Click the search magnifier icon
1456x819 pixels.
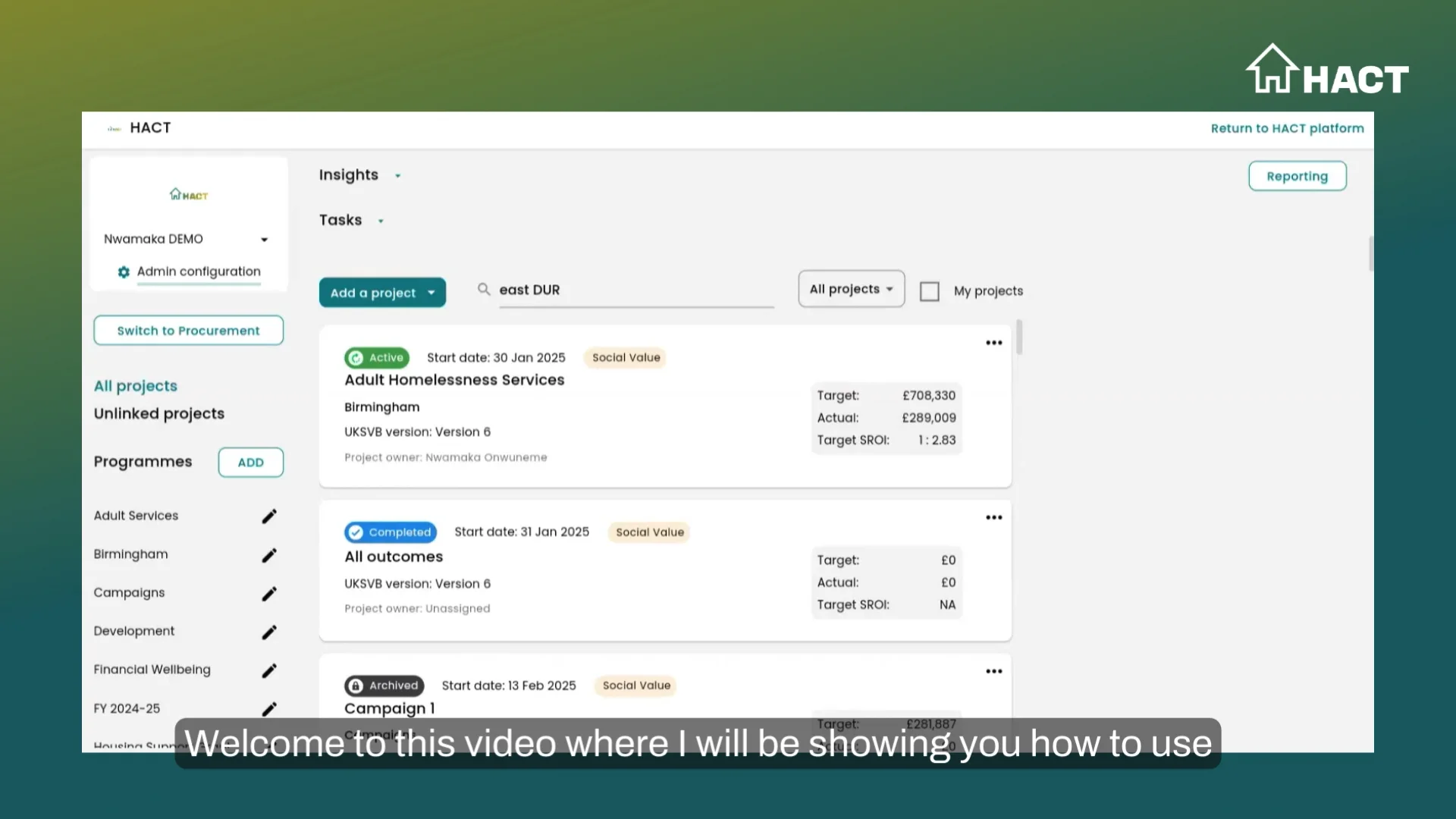(484, 289)
